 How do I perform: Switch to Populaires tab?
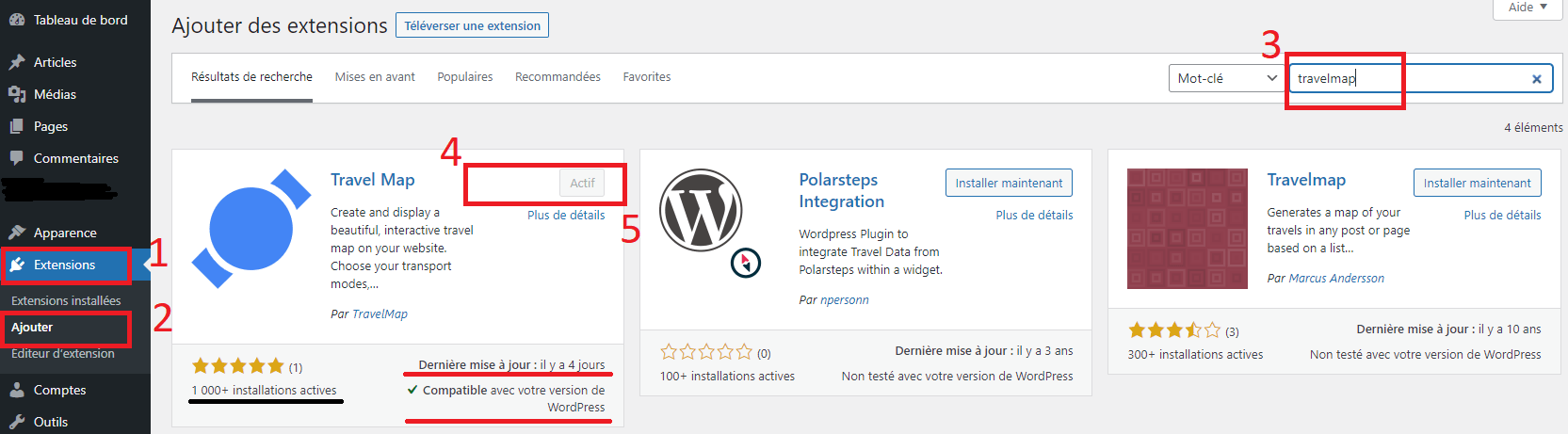[x=465, y=77]
